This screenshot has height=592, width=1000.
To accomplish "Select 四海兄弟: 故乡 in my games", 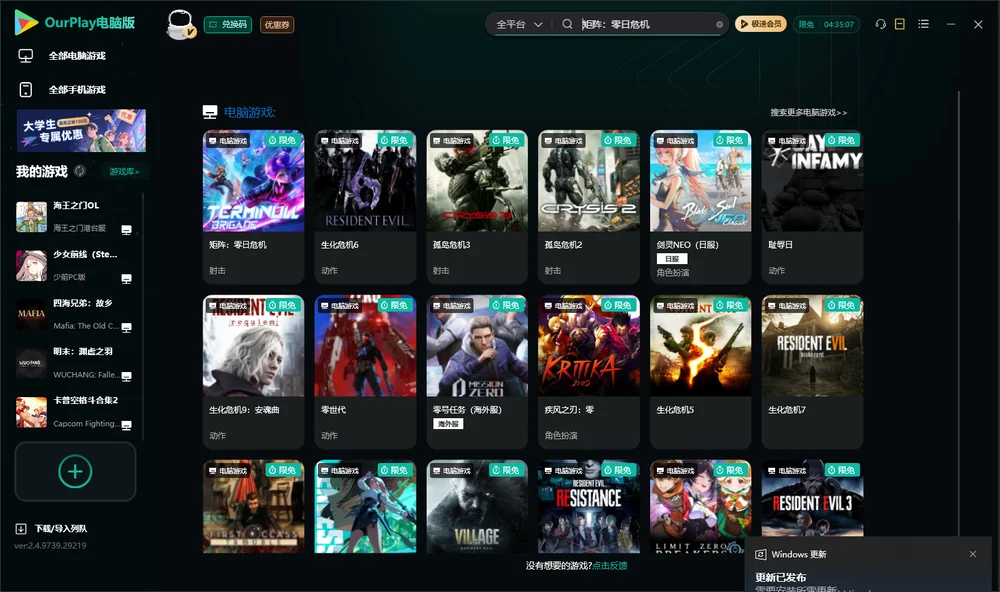I will [74, 314].
